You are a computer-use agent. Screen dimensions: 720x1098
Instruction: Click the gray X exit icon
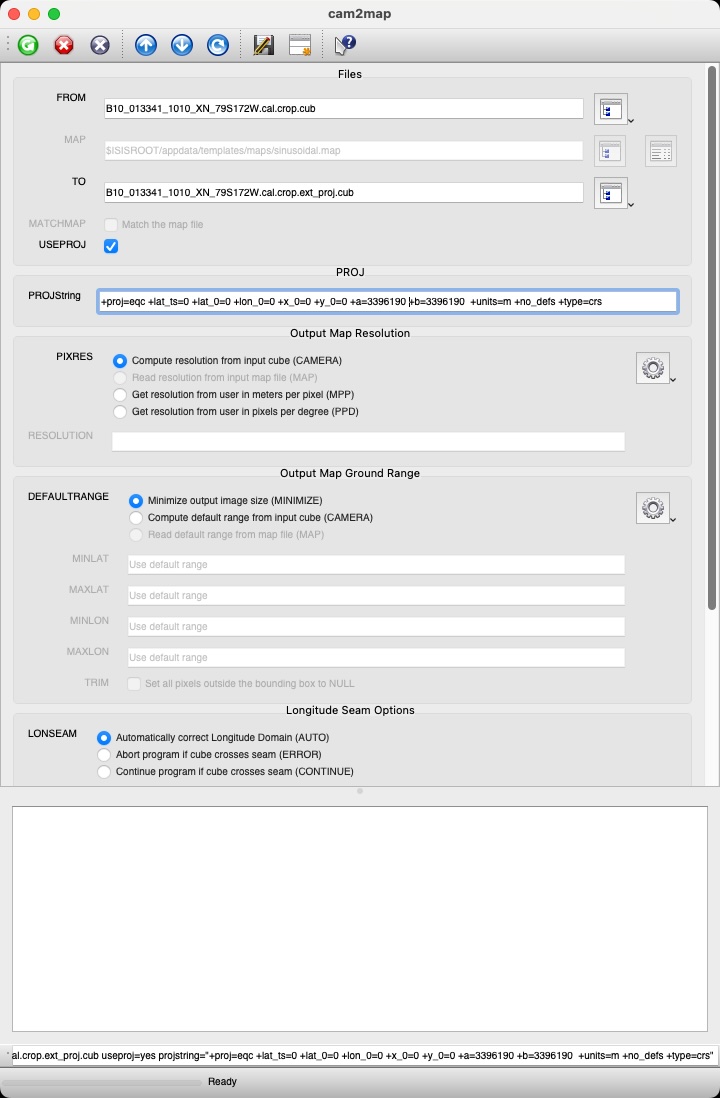click(99, 45)
